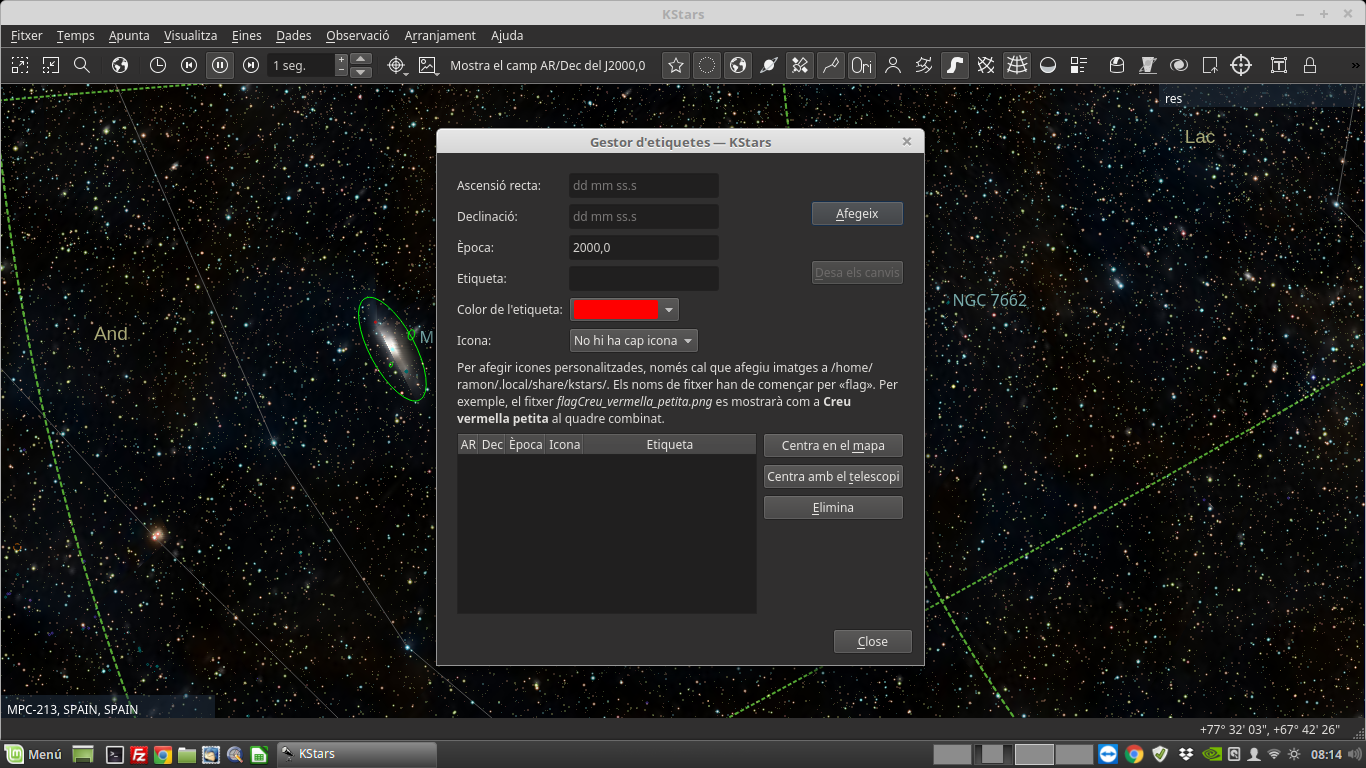Screen dimensions: 1366x768
Task: Toggle constellation lines icon
Action: 831,65
